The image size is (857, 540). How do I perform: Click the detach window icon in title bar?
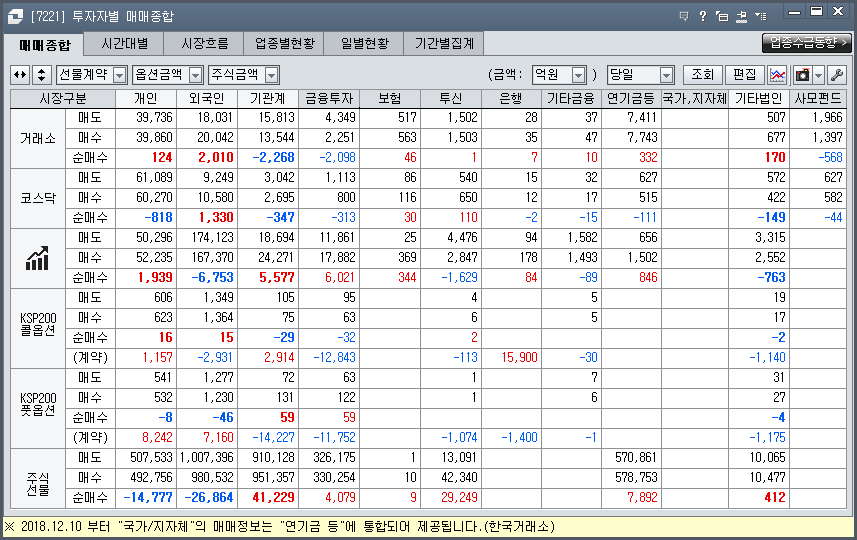(722, 16)
